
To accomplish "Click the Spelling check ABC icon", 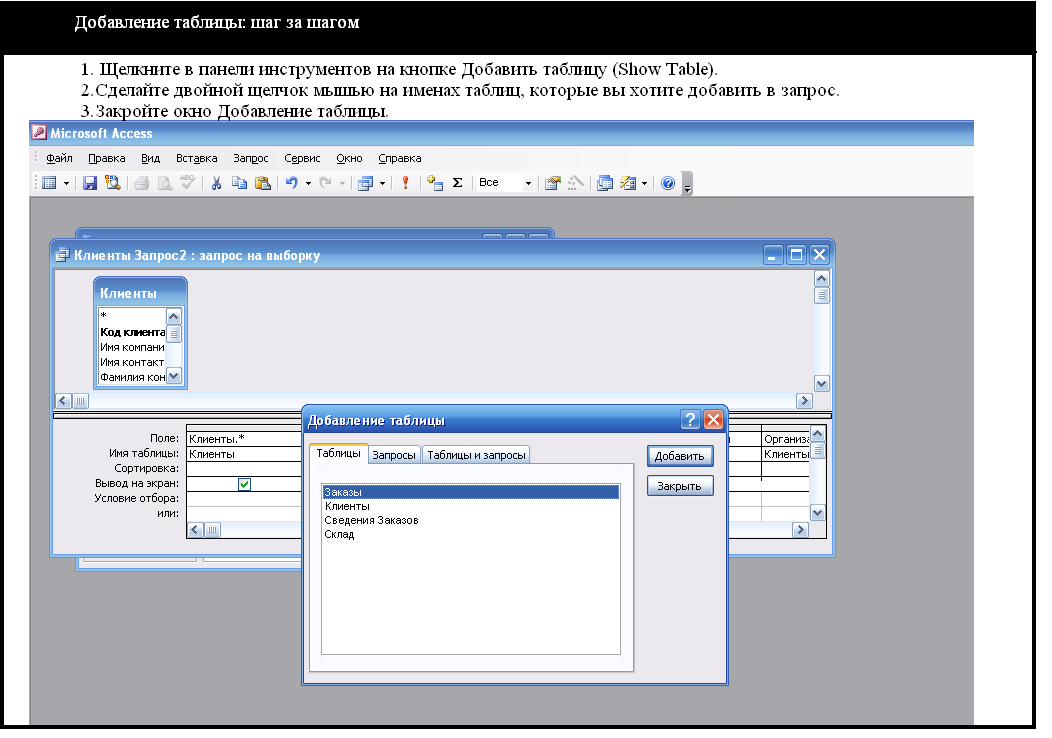I will (x=187, y=182).
